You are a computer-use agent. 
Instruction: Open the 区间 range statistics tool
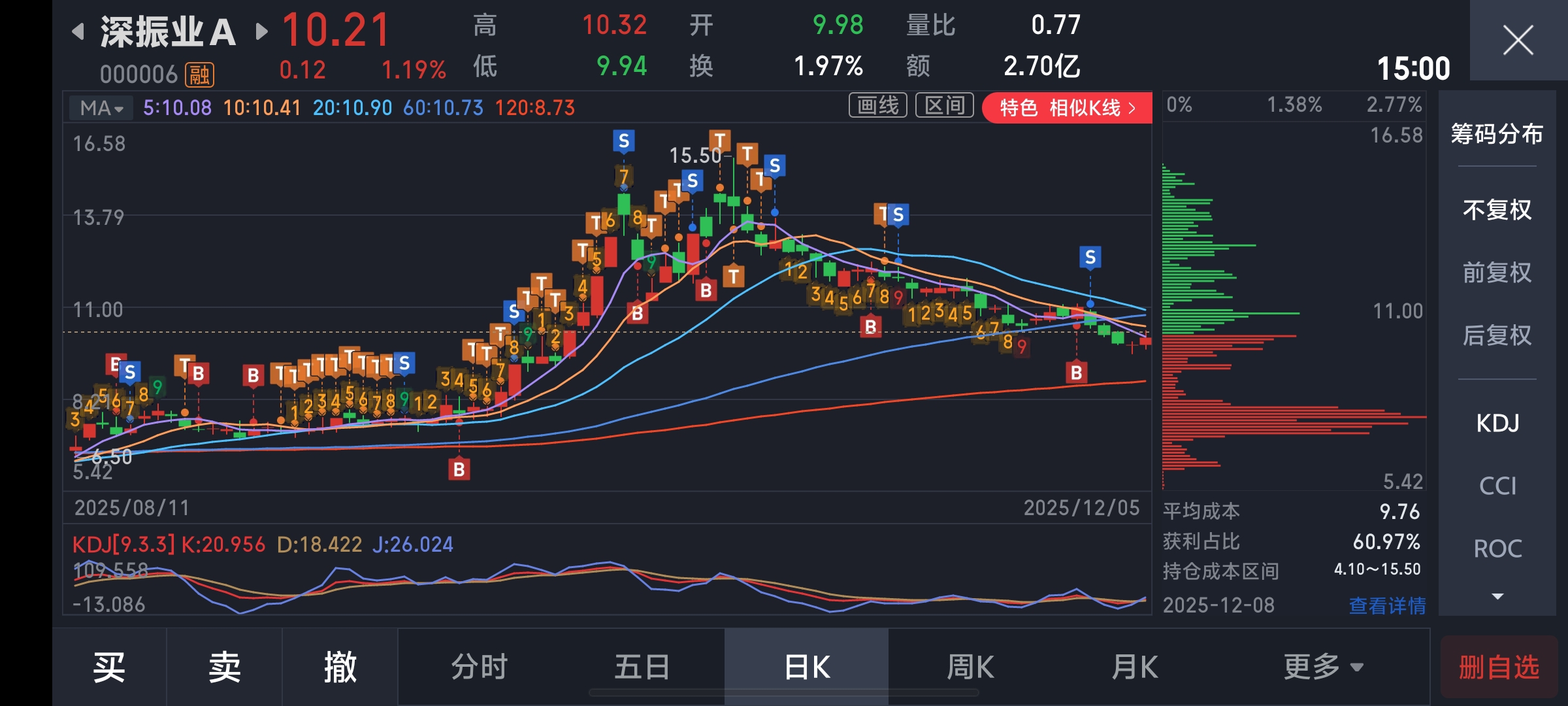point(944,106)
